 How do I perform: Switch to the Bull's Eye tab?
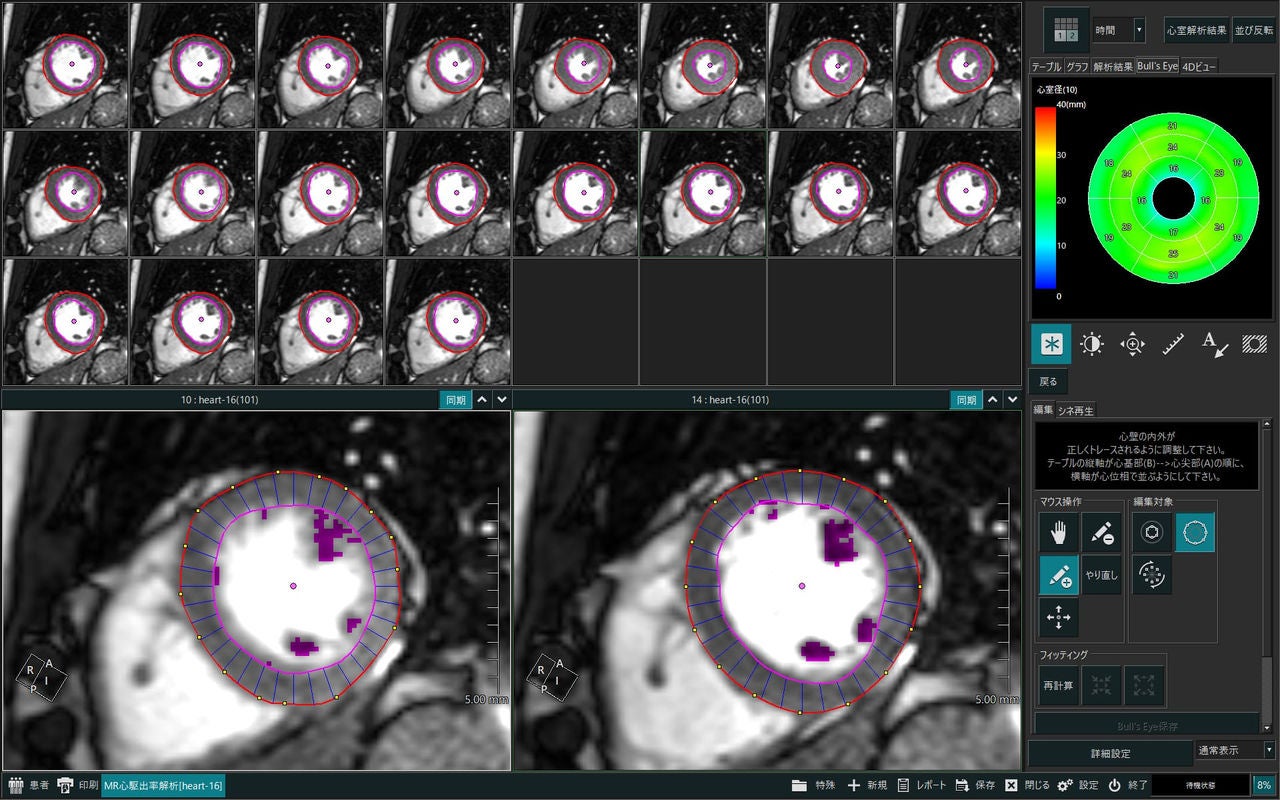[x=1157, y=66]
